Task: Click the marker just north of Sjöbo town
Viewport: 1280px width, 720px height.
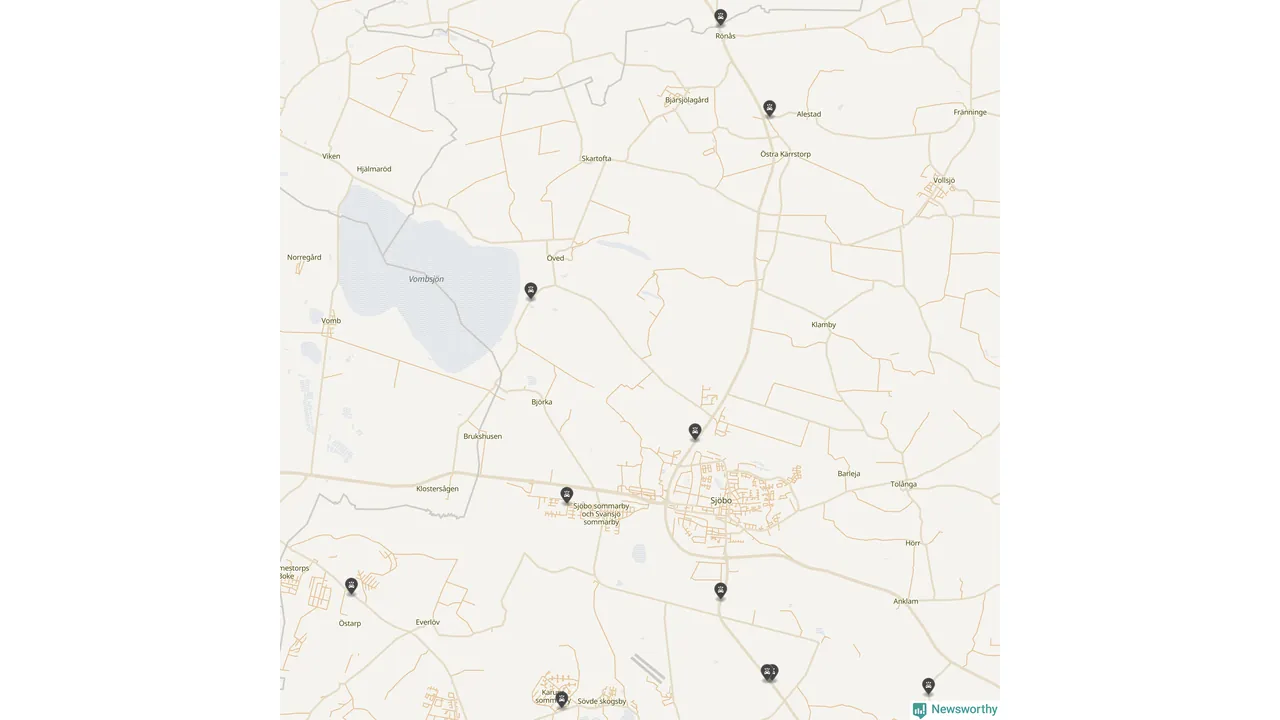Action: pyautogui.click(x=695, y=432)
